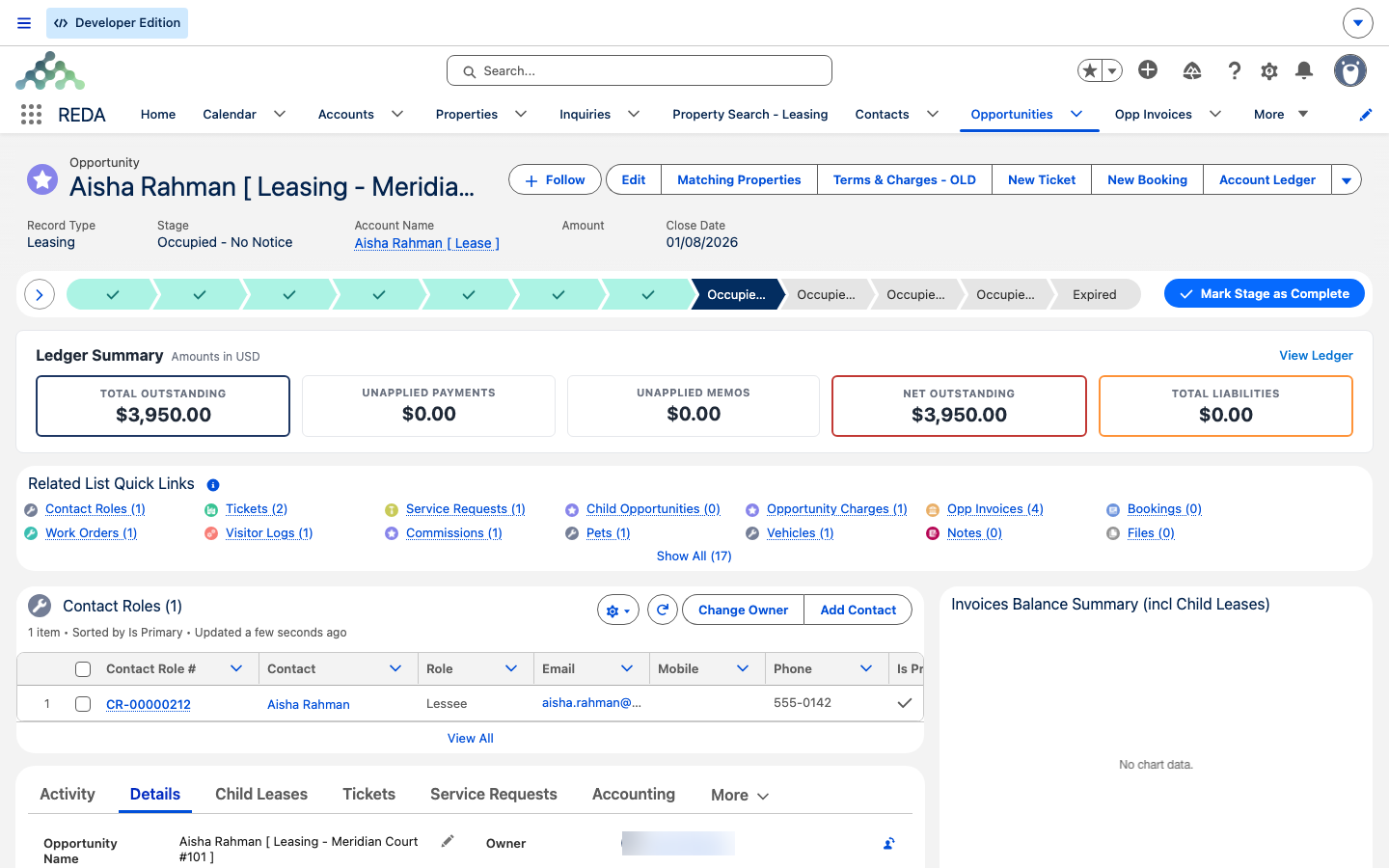Open the Global Actions plus icon
This screenshot has height=868, width=1389.
point(1148,69)
